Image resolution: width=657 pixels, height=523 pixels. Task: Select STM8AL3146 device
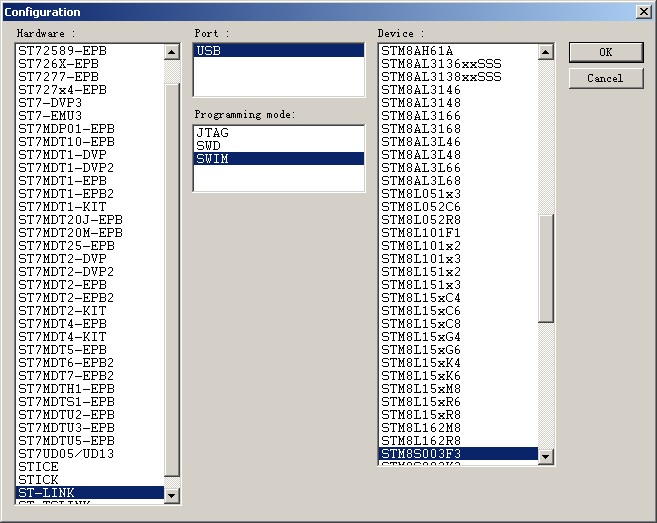[x=458, y=90]
